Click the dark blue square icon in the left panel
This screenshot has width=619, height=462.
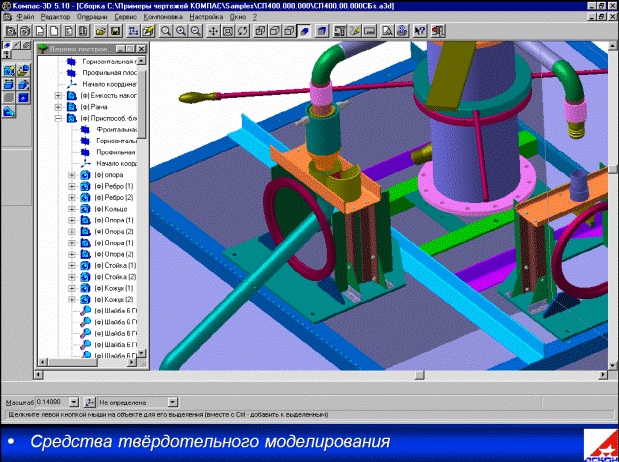[x=24, y=98]
